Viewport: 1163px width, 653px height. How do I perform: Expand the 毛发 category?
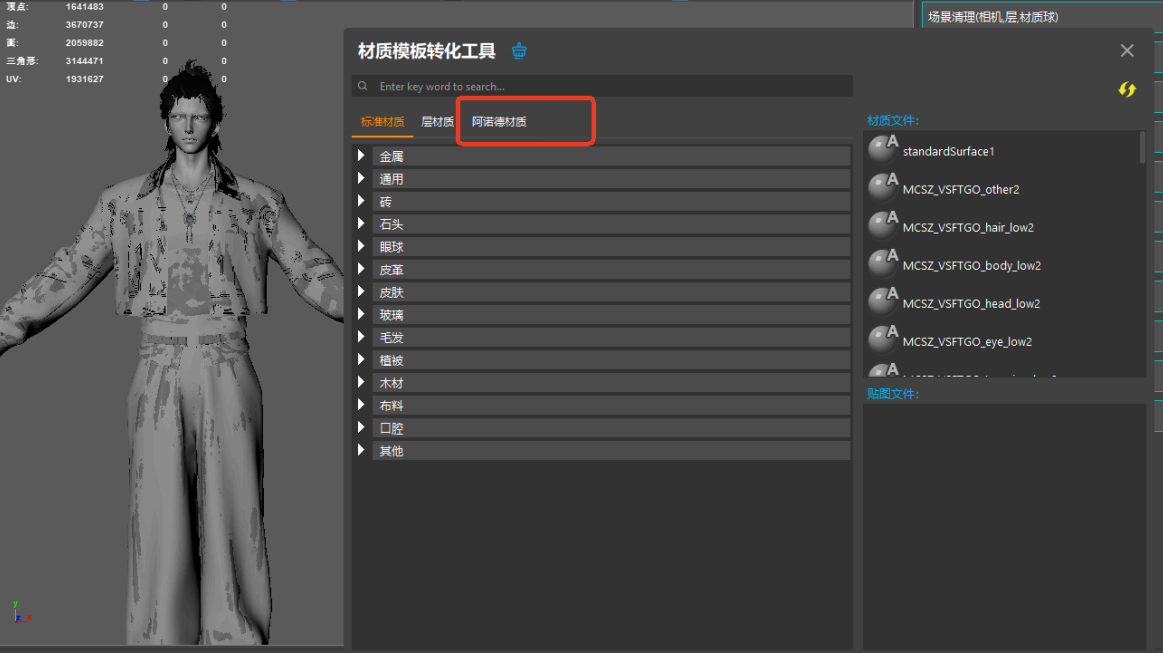[361, 337]
